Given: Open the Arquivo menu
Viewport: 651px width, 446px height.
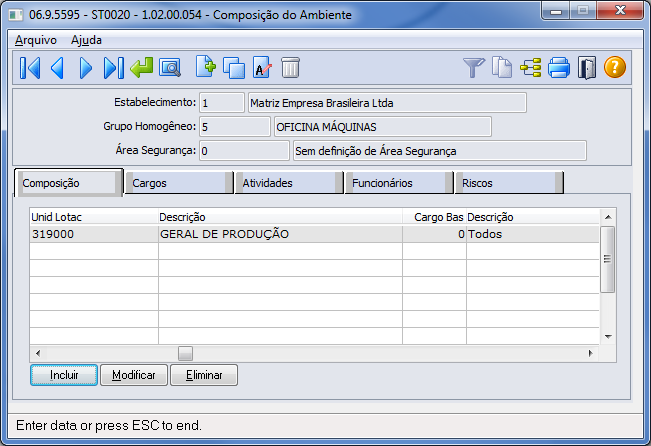Looking at the screenshot, I should [36, 40].
